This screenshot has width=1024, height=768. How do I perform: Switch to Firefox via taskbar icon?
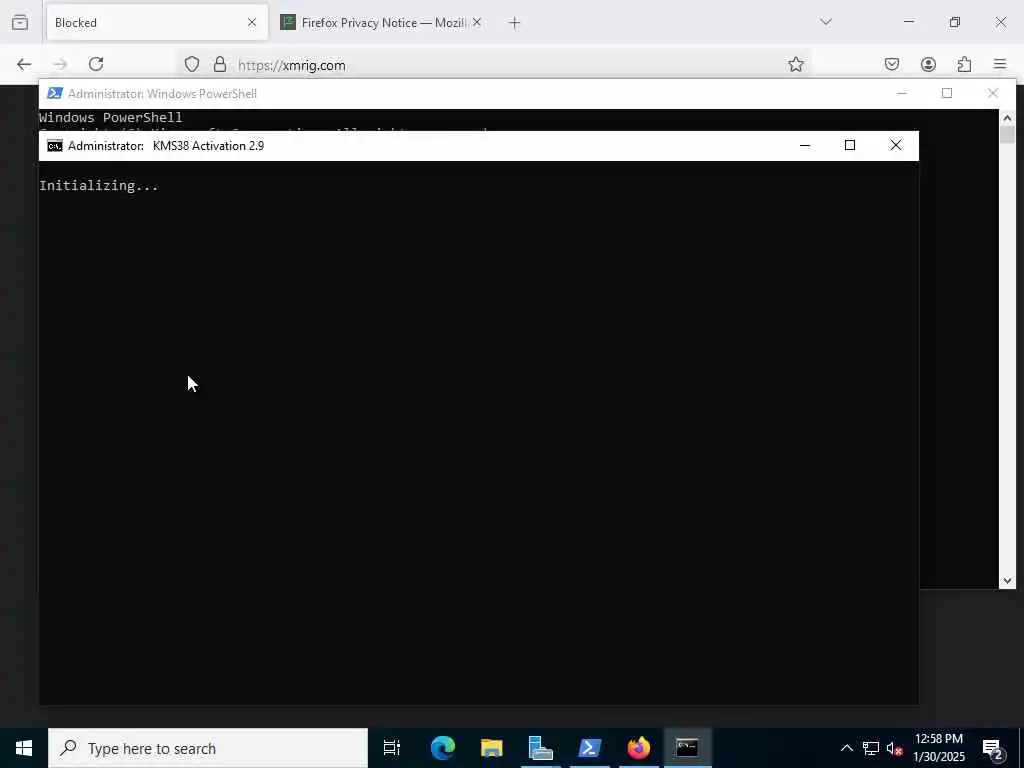tap(639, 748)
